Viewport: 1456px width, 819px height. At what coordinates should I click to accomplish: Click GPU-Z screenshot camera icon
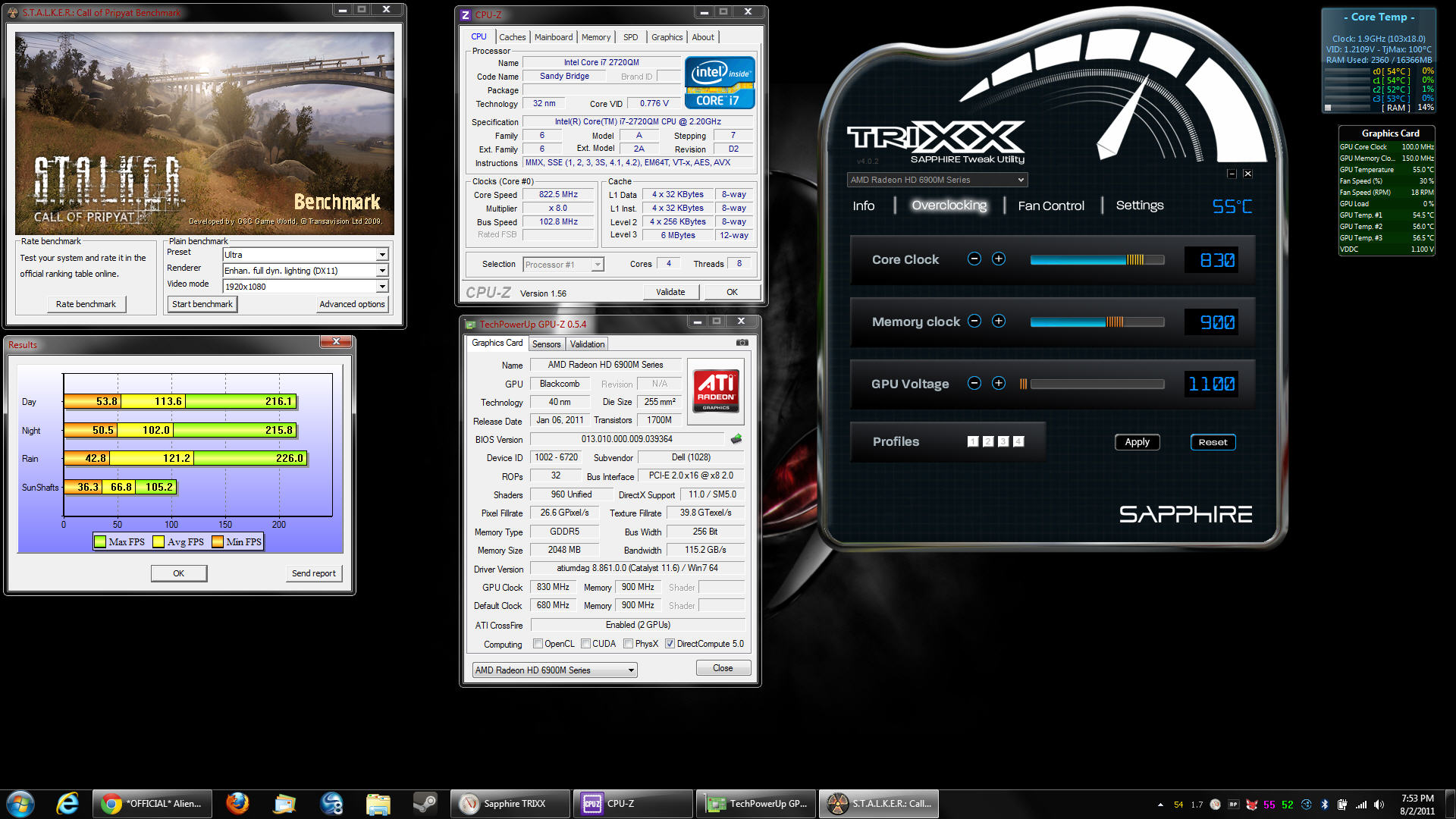pos(742,343)
